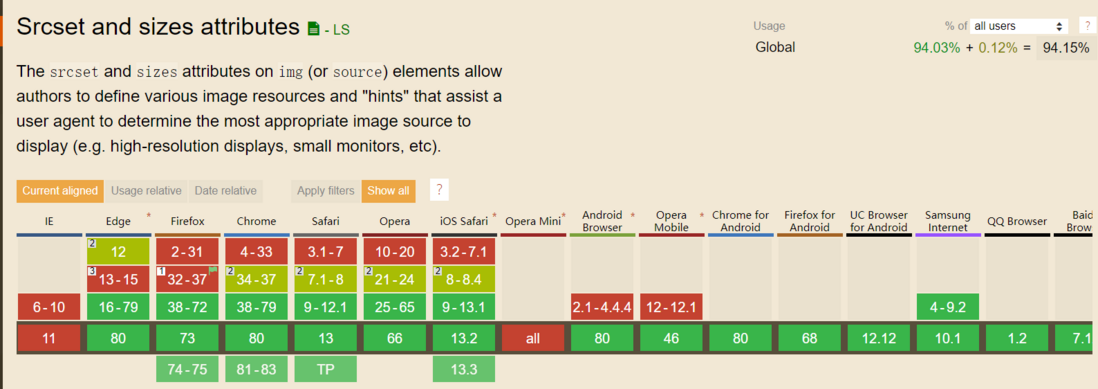Select the Opera Mini all cell

[x=533, y=339]
